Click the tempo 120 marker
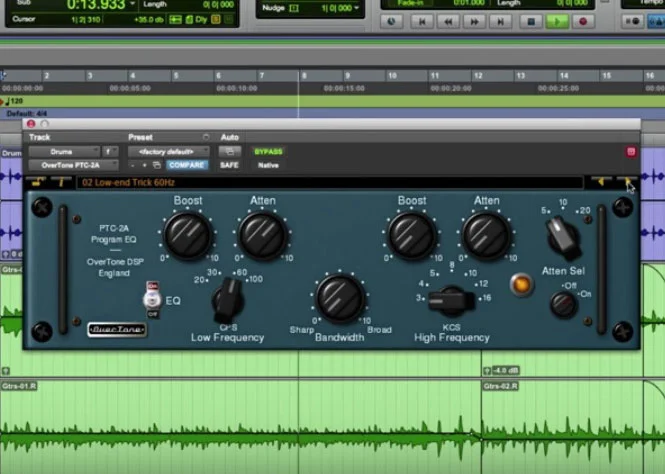665x474 pixels. 13,101
